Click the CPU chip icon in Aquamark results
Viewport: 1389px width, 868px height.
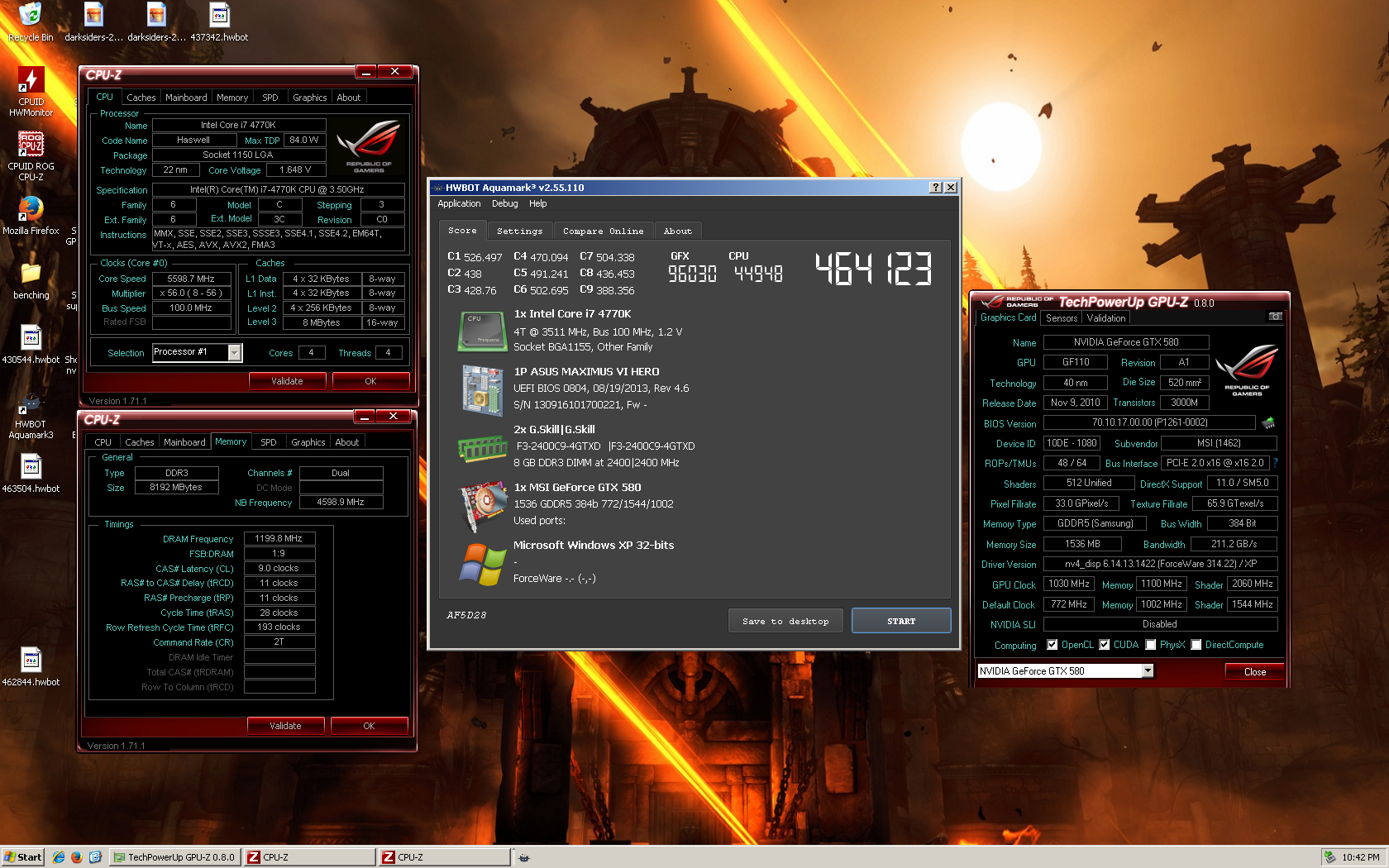coord(482,331)
